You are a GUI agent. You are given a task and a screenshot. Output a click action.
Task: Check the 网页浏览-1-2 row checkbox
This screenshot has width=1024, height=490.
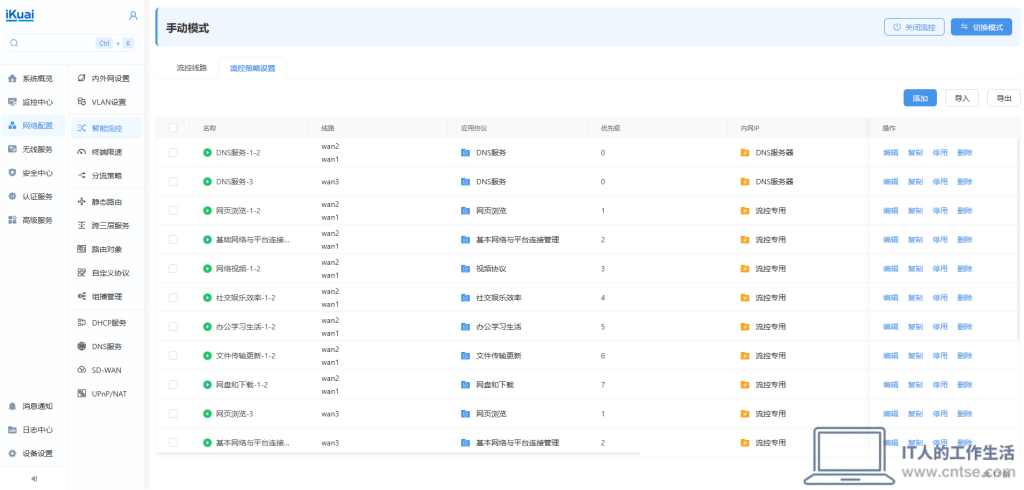173,210
